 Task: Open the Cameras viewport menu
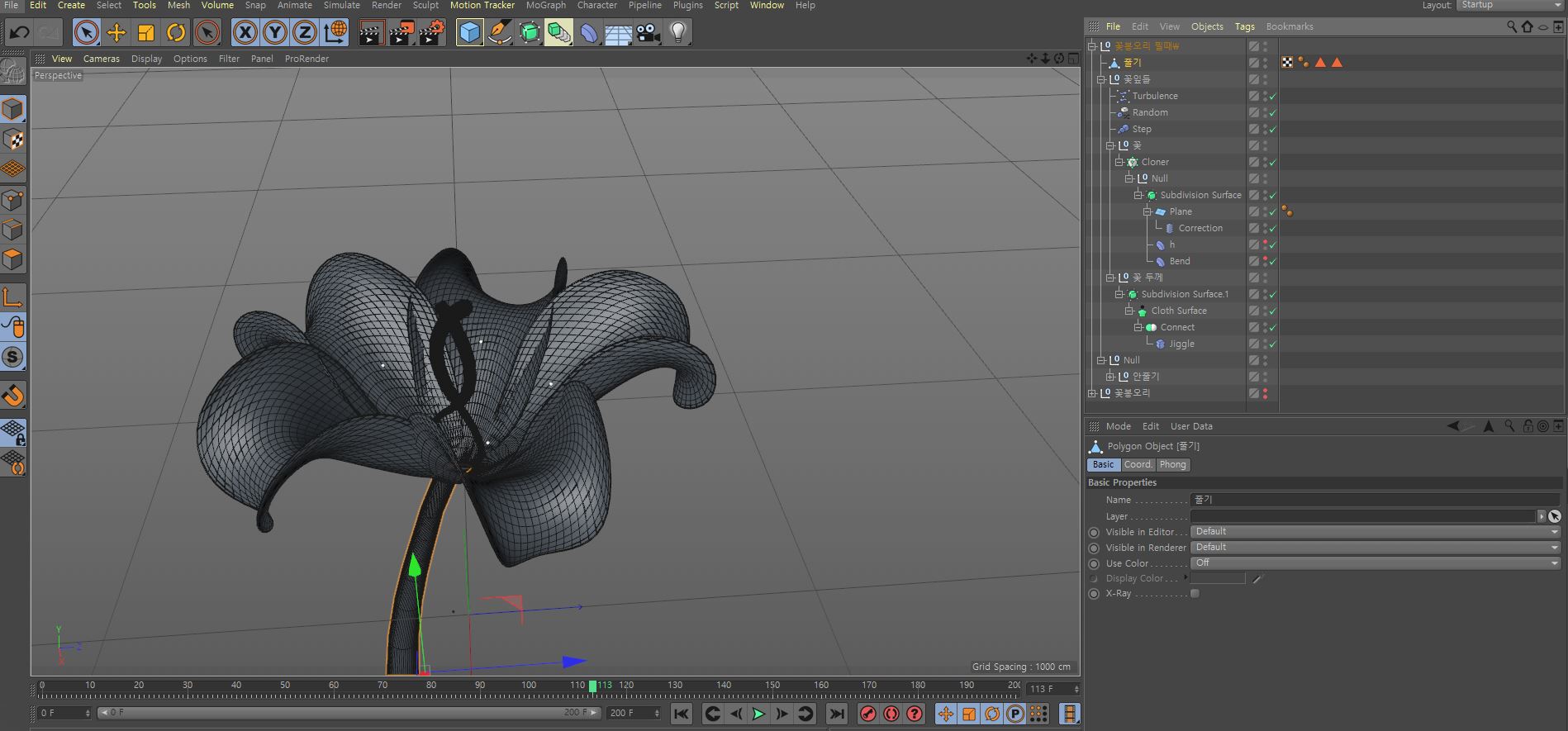102,59
